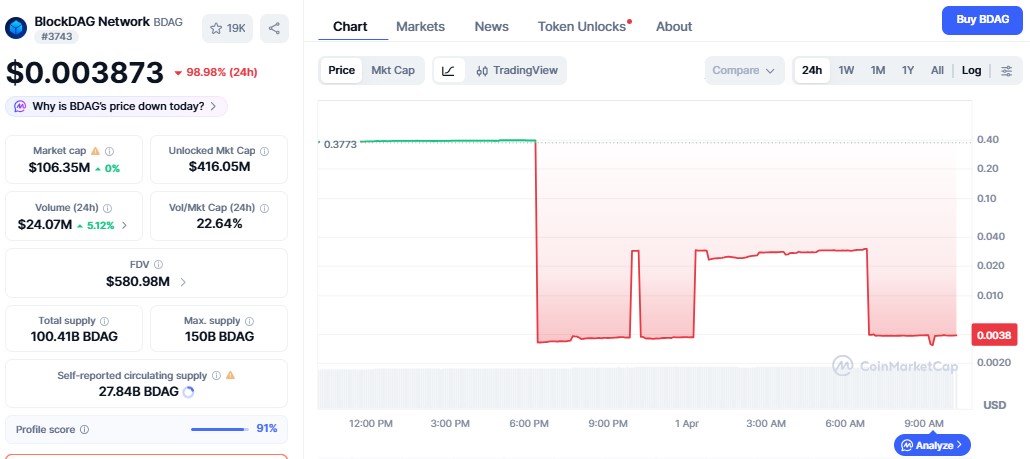Switch to the Markets tab
The height and width of the screenshot is (459, 1030).
tap(420, 27)
